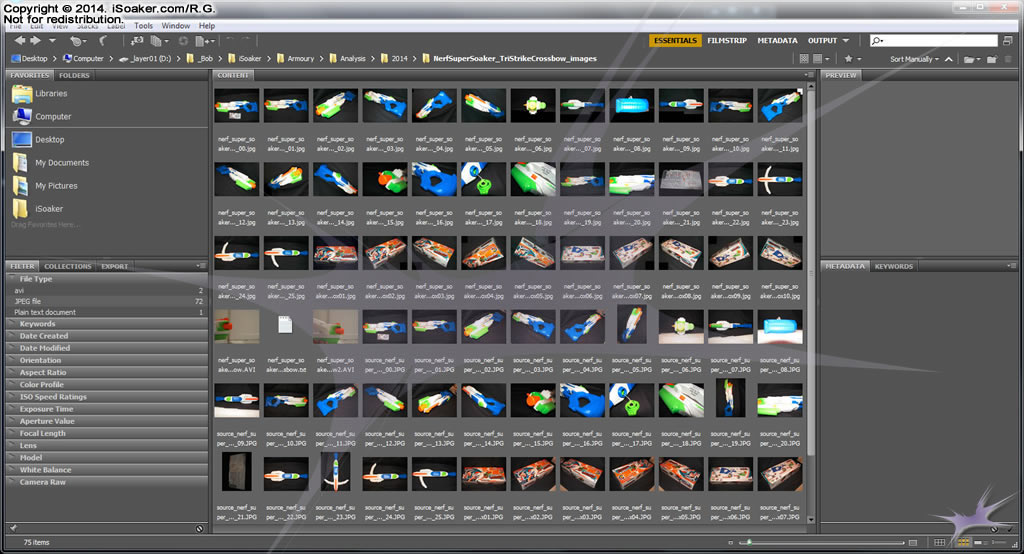Select the plain text file thumbnail
The height and width of the screenshot is (554, 1024).
tap(285, 325)
